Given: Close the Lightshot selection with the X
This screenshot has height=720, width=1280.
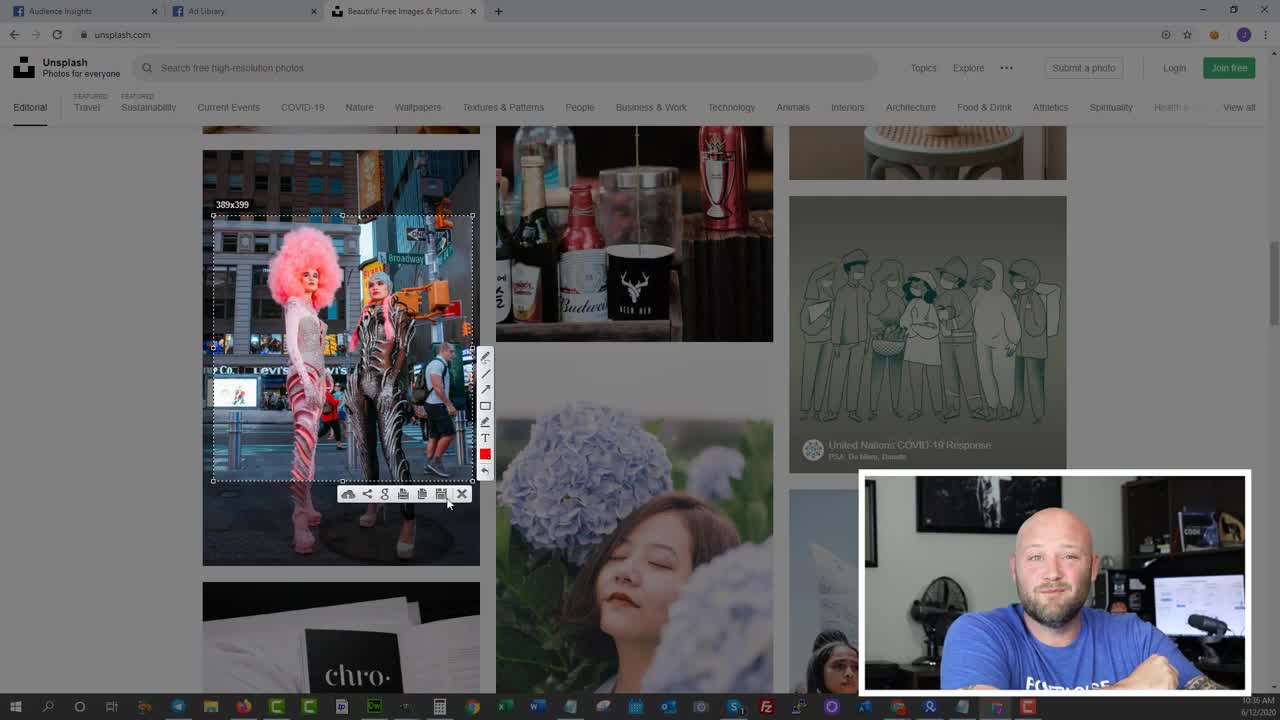Looking at the screenshot, I should pos(462,494).
